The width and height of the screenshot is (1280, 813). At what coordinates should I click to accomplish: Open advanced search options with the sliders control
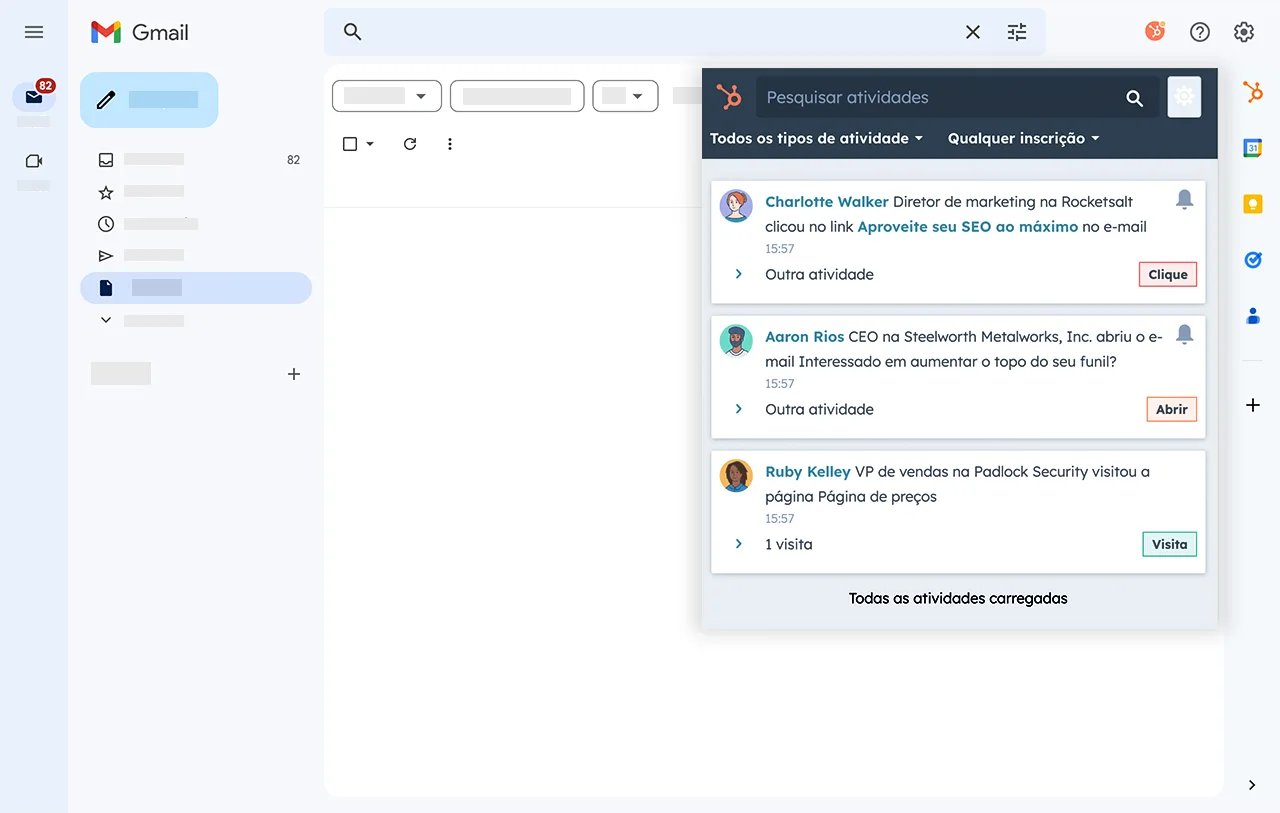(1017, 31)
